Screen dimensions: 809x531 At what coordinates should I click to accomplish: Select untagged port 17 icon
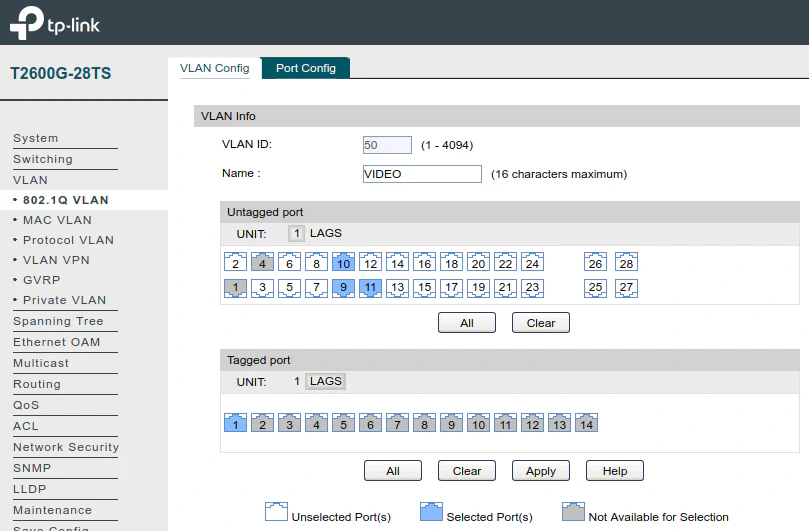coord(451,288)
